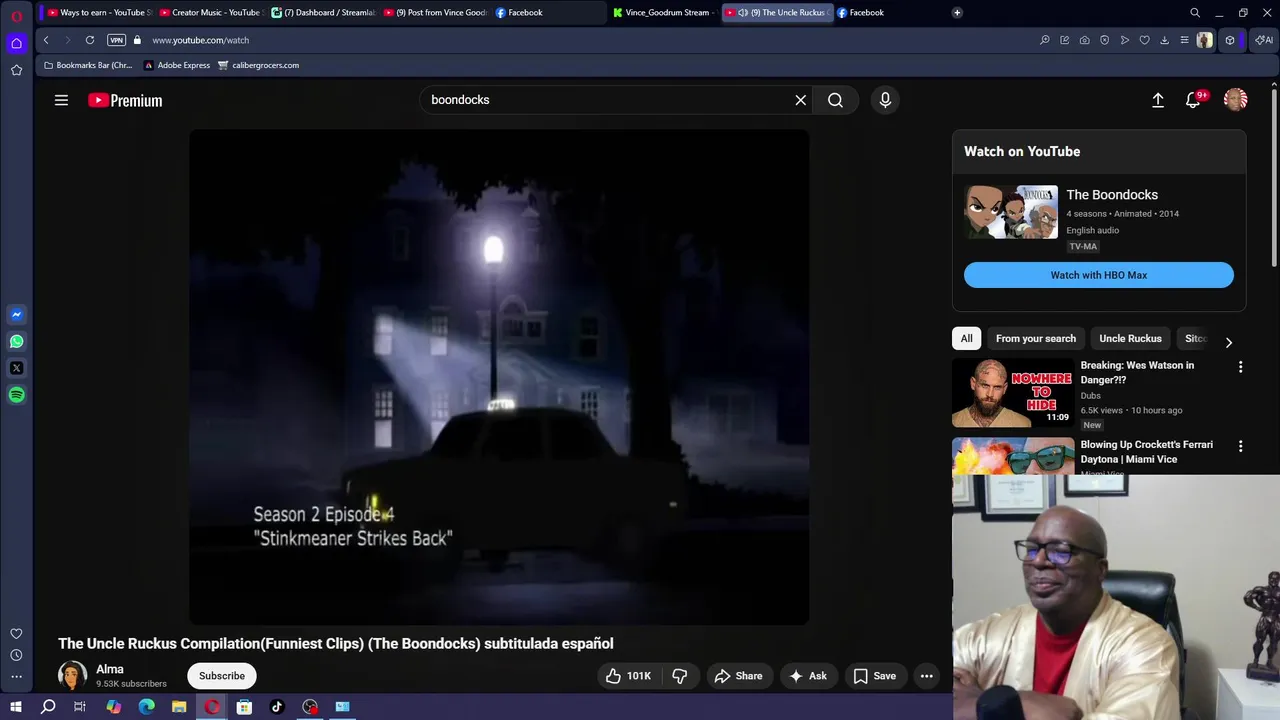
Task: Open Messenger in Opera sidebar
Action: pos(16,314)
